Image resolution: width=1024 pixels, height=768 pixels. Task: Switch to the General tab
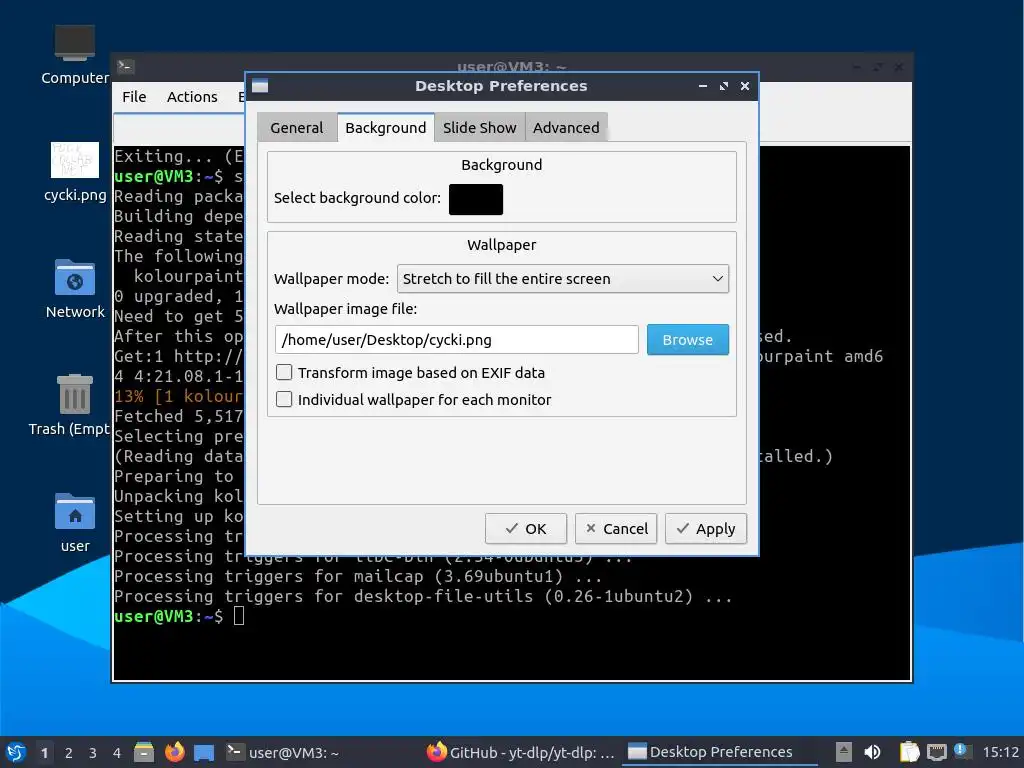click(x=296, y=127)
